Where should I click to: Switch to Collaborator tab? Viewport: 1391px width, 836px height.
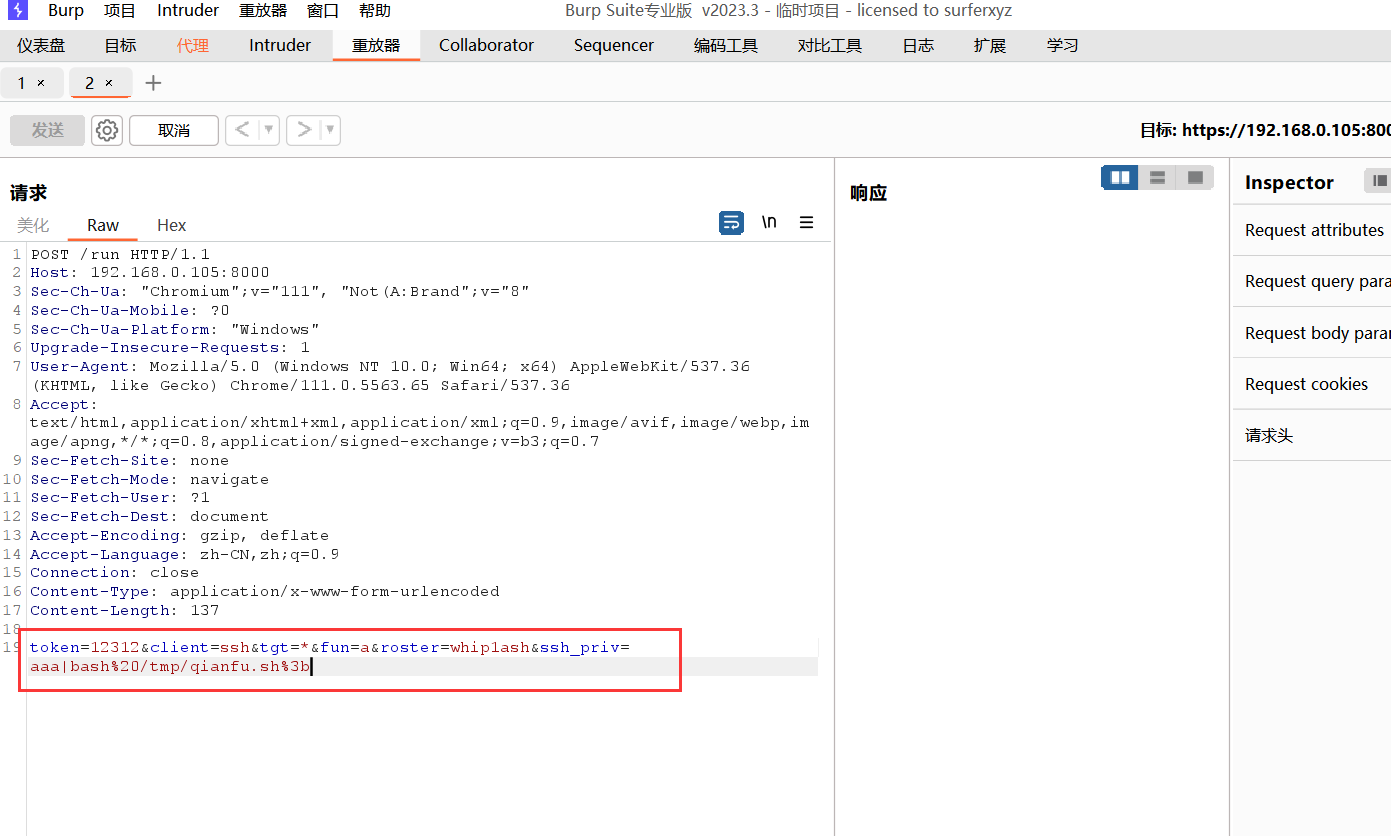[486, 45]
